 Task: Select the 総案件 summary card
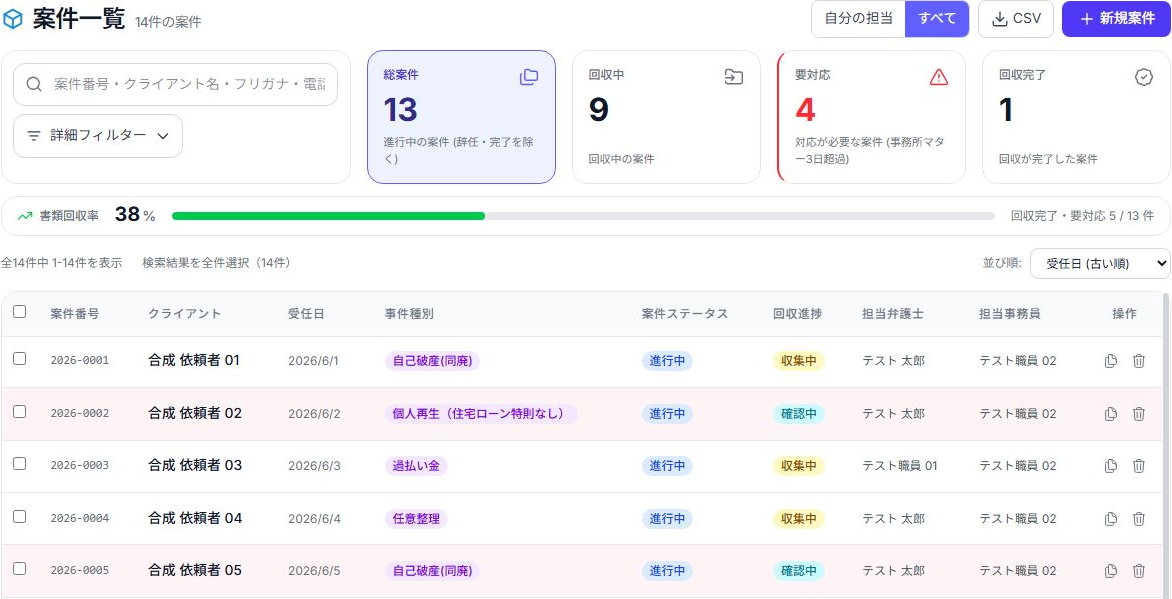pos(461,117)
